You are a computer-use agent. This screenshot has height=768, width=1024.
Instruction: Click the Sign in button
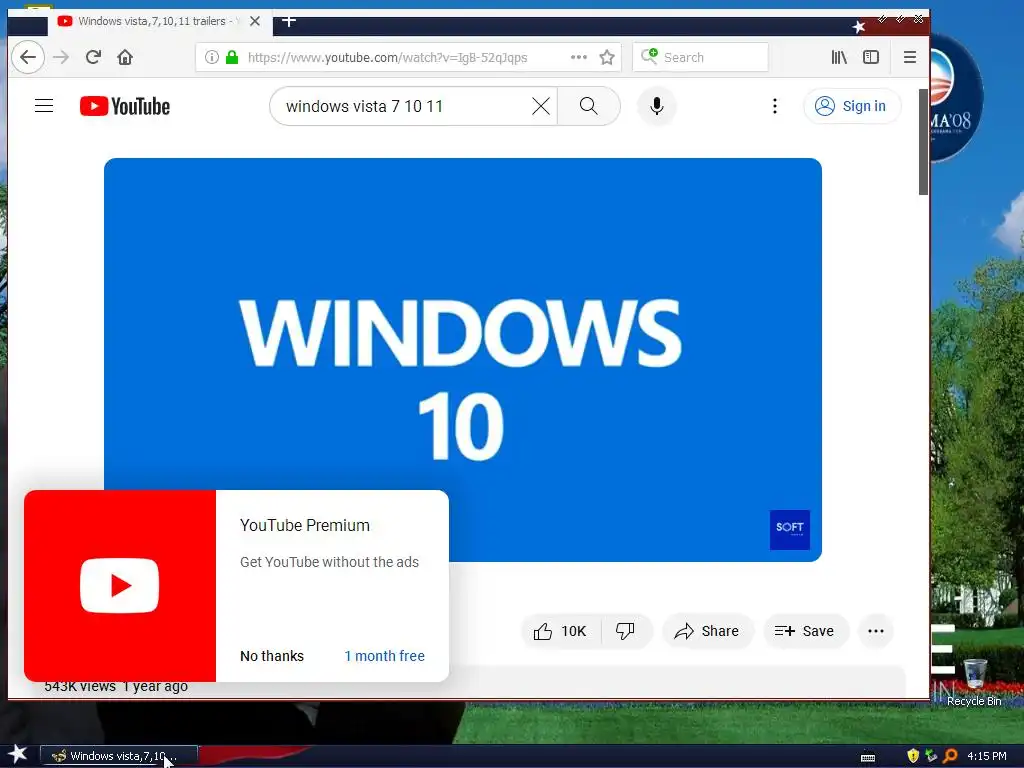click(x=852, y=106)
